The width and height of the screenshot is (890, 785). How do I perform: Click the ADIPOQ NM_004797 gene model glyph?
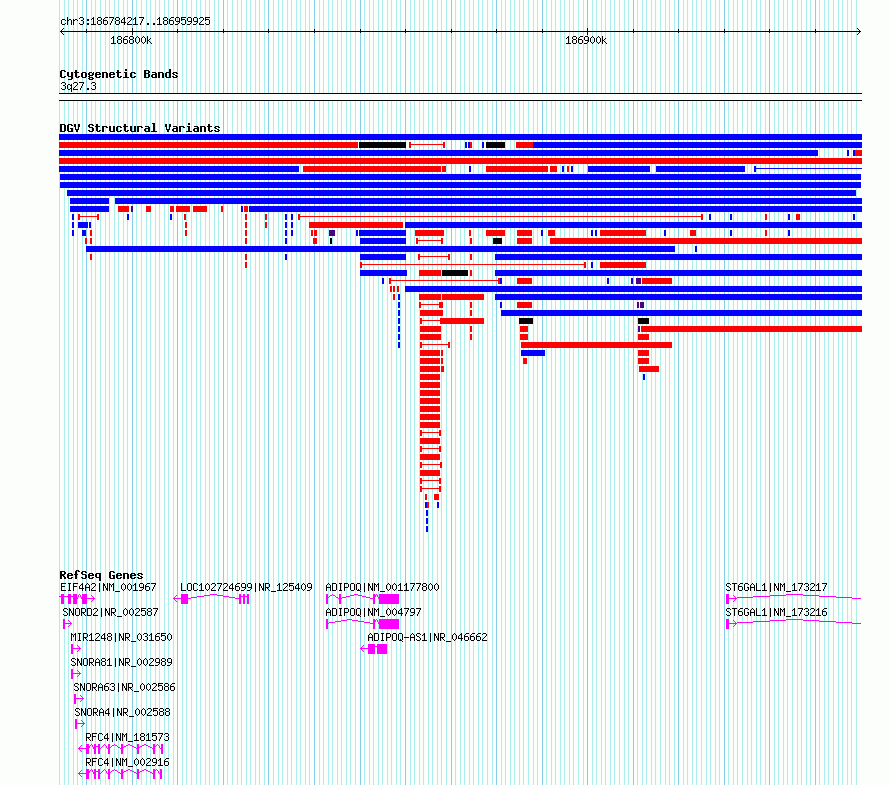362,624
